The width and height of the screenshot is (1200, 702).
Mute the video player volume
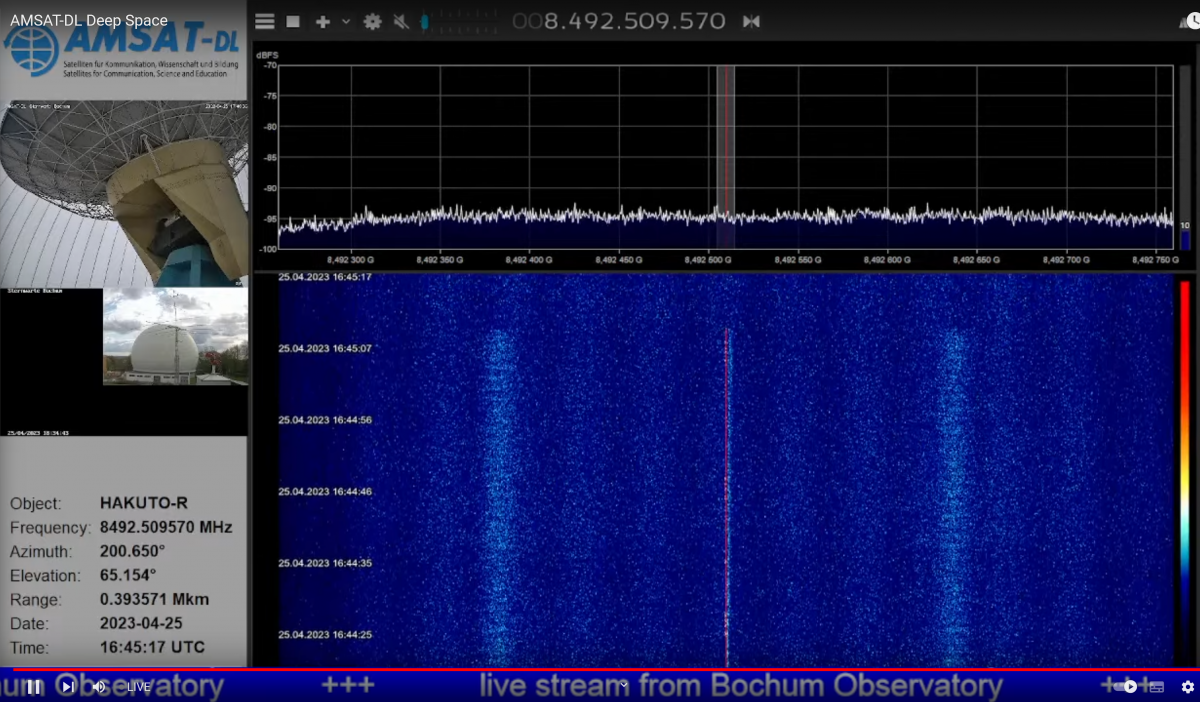tap(99, 687)
